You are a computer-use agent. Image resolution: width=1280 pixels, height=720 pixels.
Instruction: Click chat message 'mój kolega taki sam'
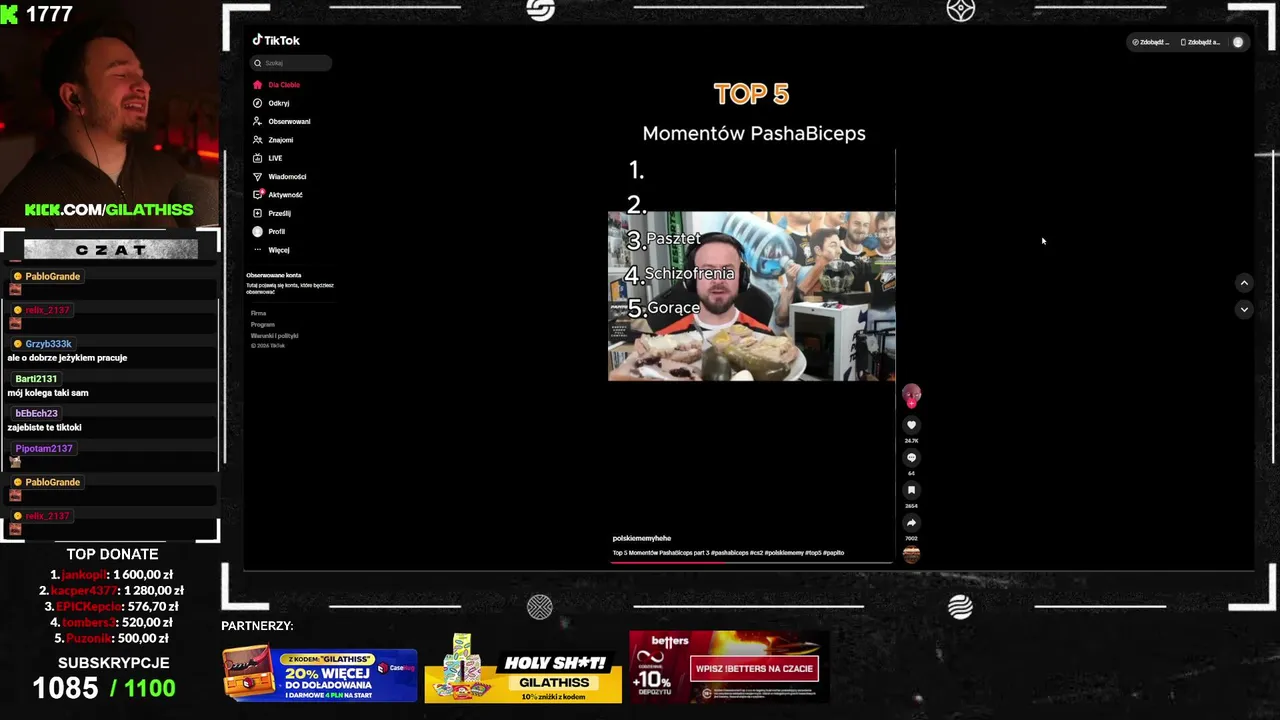click(48, 393)
